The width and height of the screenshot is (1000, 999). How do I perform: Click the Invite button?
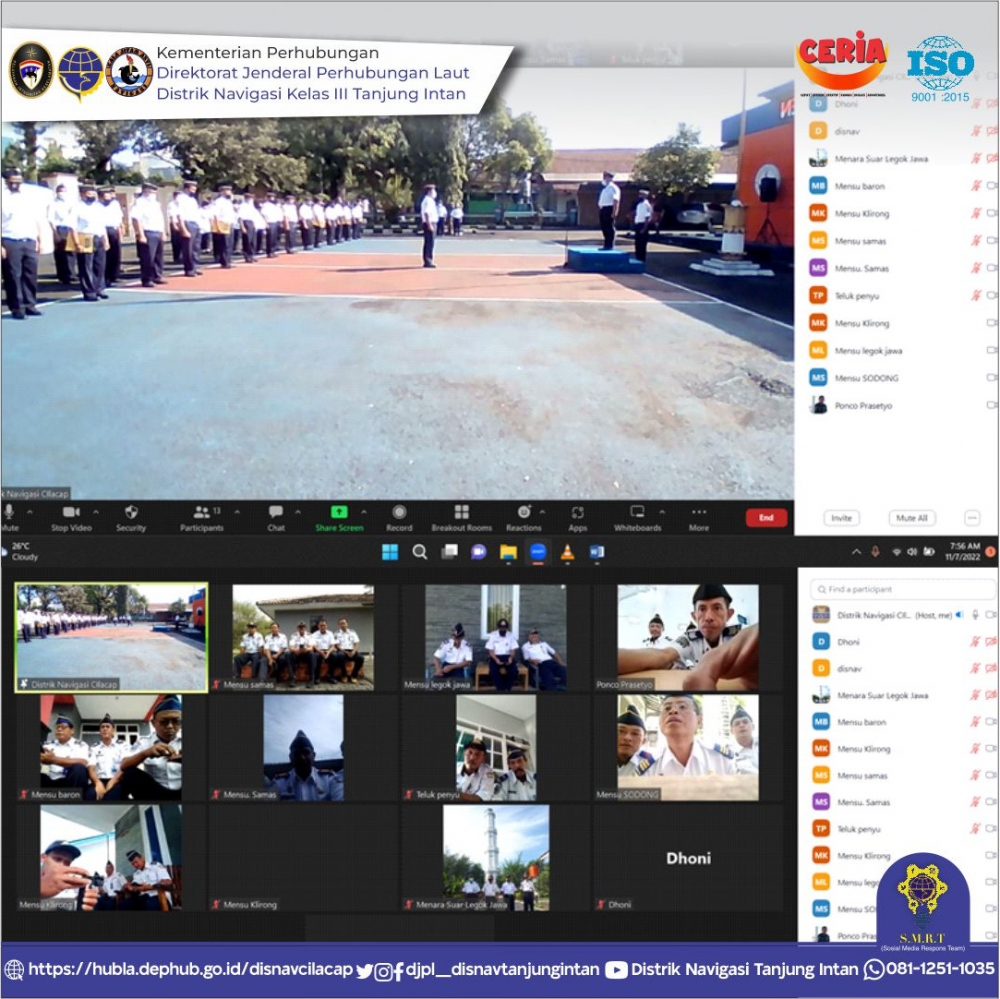pyautogui.click(x=841, y=518)
